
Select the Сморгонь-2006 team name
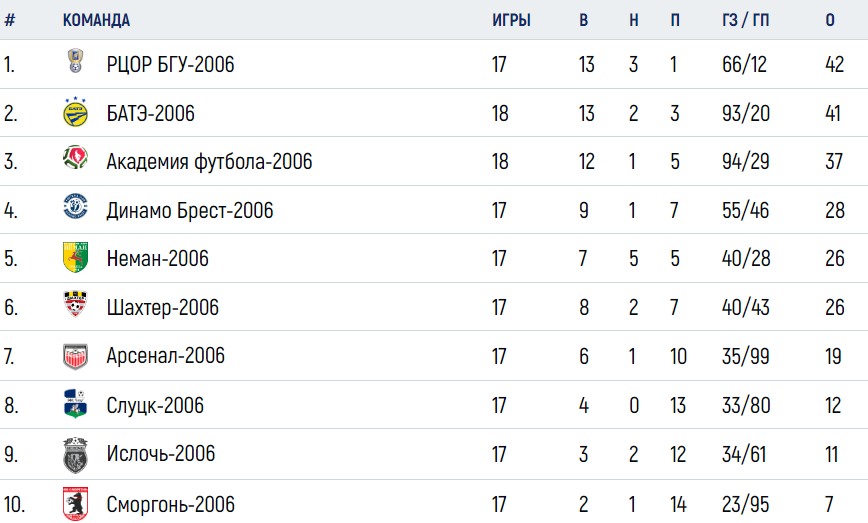170,505
